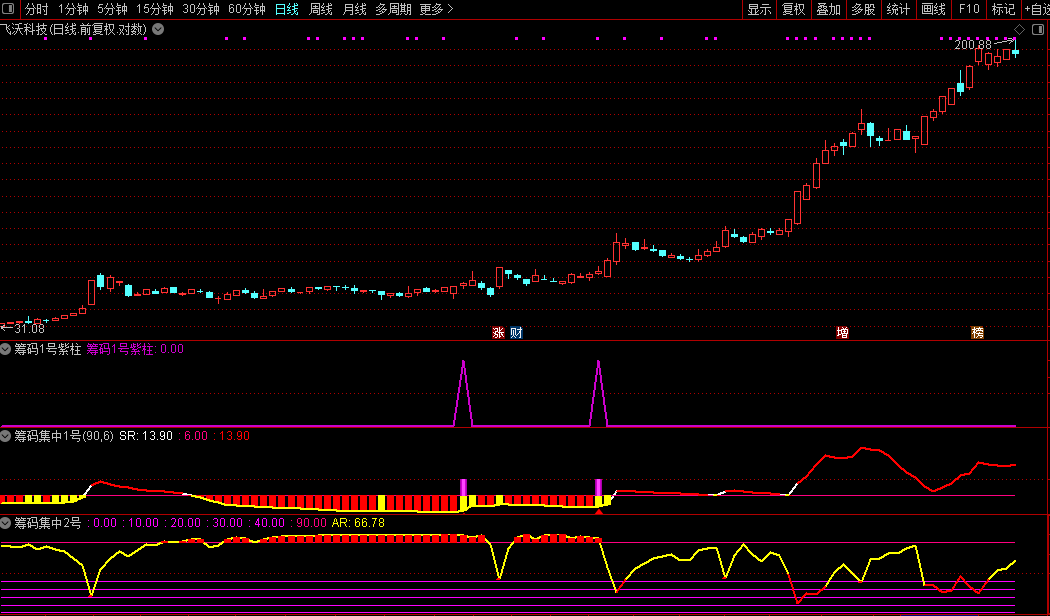Click the 复权 adjustment button
The width and height of the screenshot is (1050, 616).
793,10
